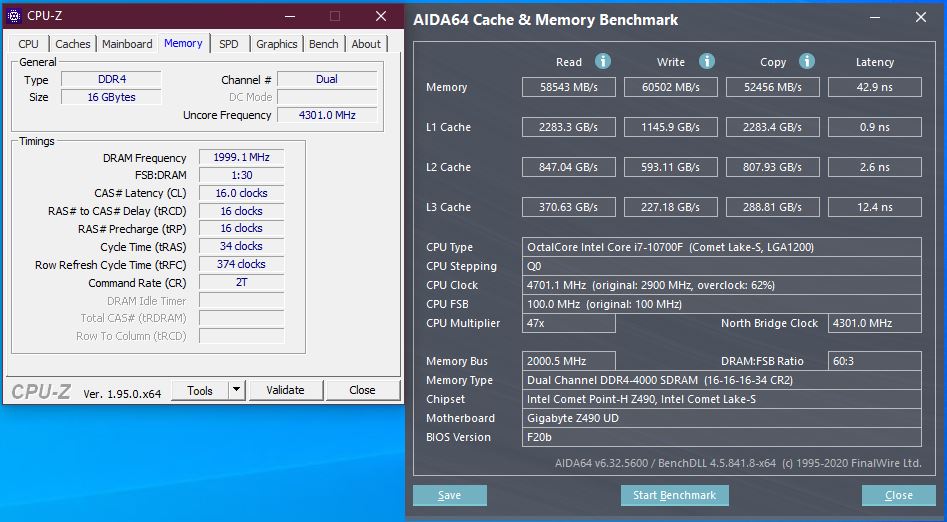Click the L3 Cache latency 12.4 ns value
Image resolution: width=947 pixels, height=522 pixels.
click(875, 207)
